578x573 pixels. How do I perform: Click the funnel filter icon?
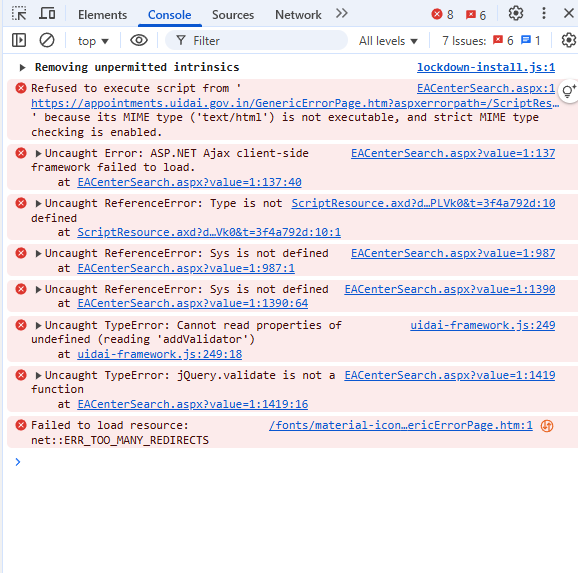click(181, 40)
